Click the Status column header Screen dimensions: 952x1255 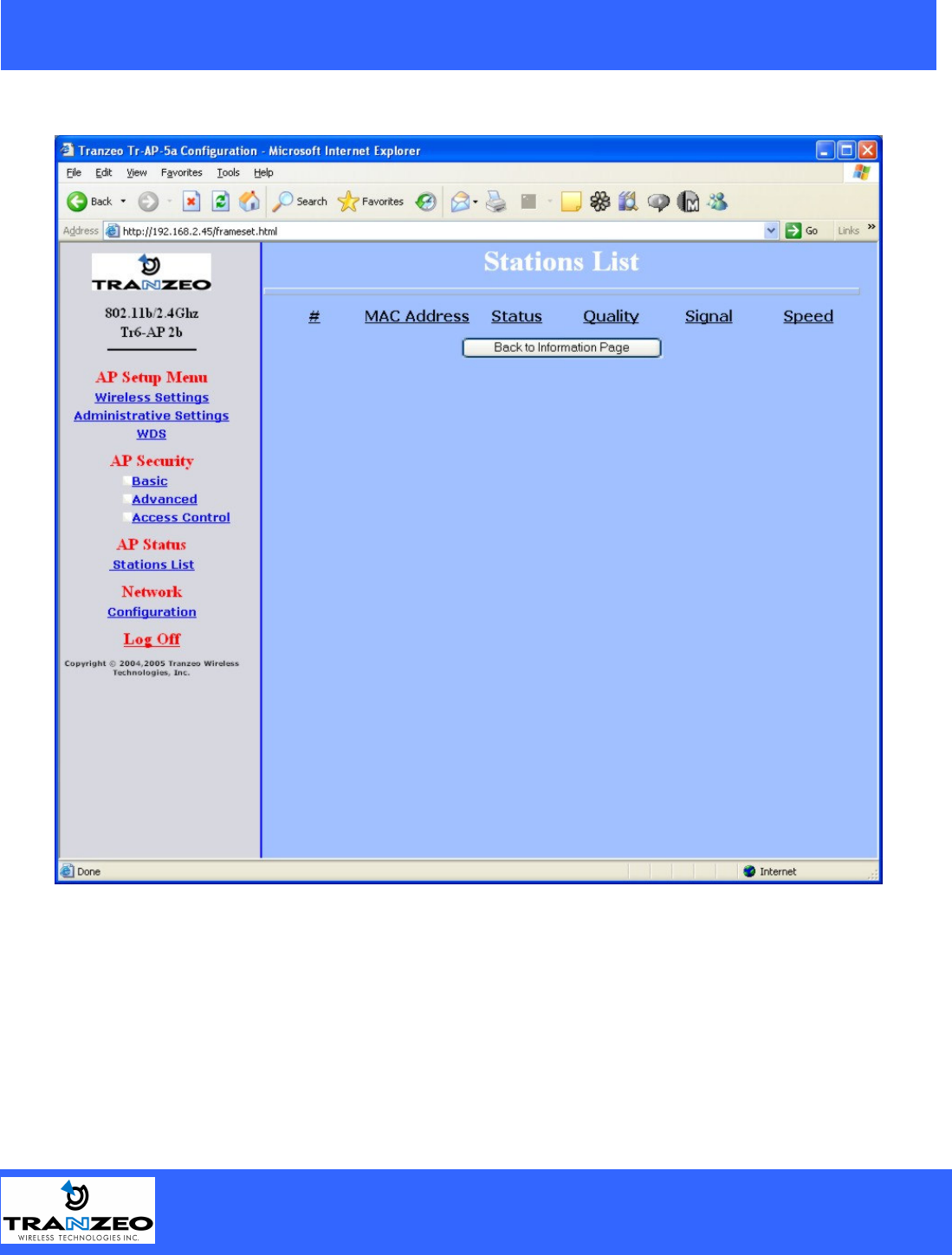[x=516, y=317]
